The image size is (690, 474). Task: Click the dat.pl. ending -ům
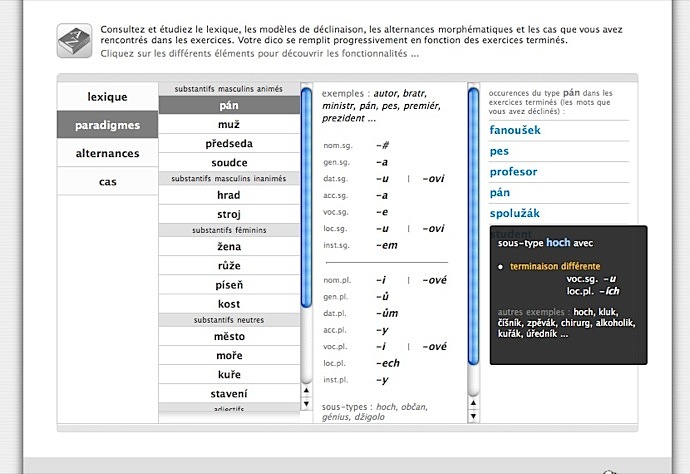click(387, 313)
